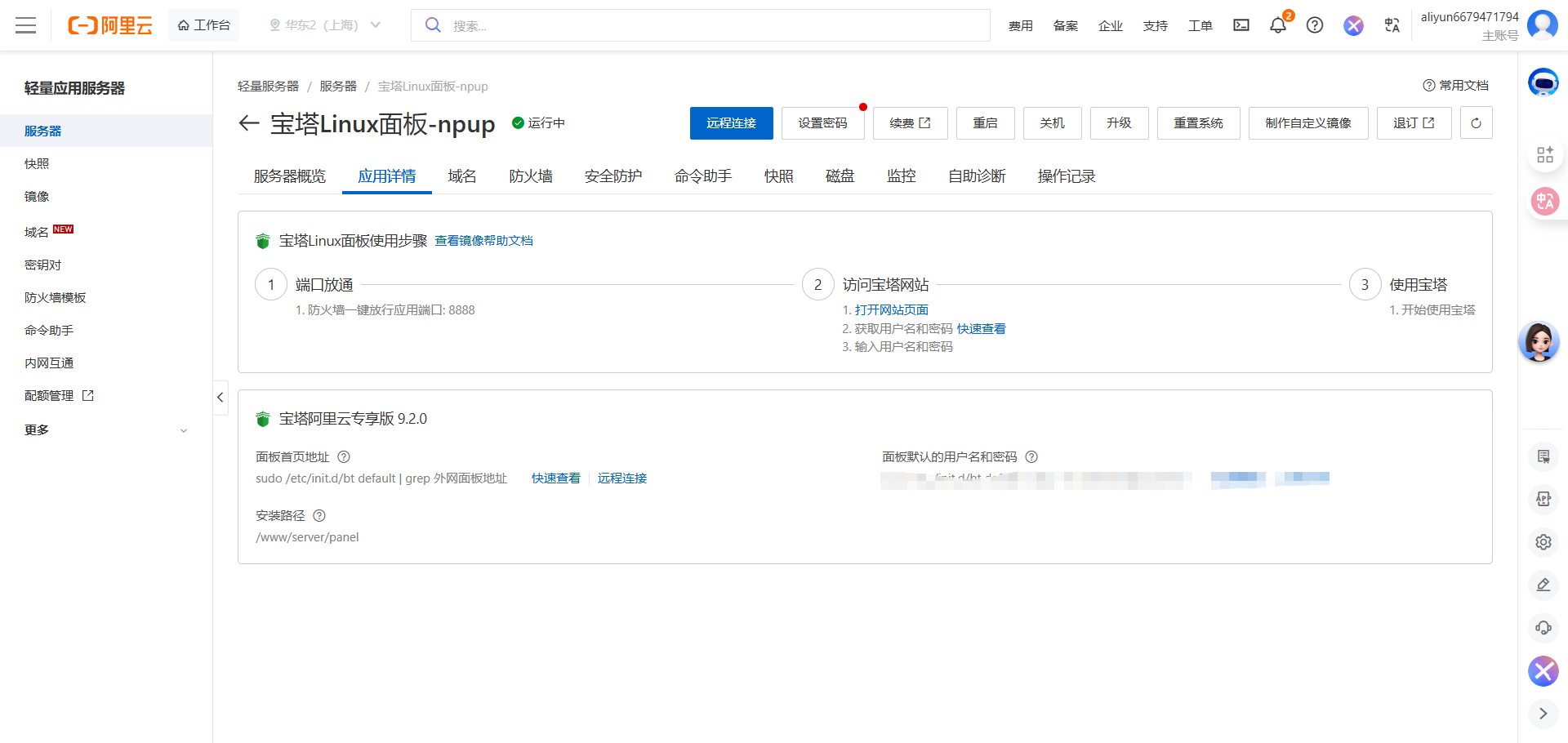Show help for 面板默认的用户名和密码
Viewport: 1568px width, 743px height.
[x=1031, y=457]
